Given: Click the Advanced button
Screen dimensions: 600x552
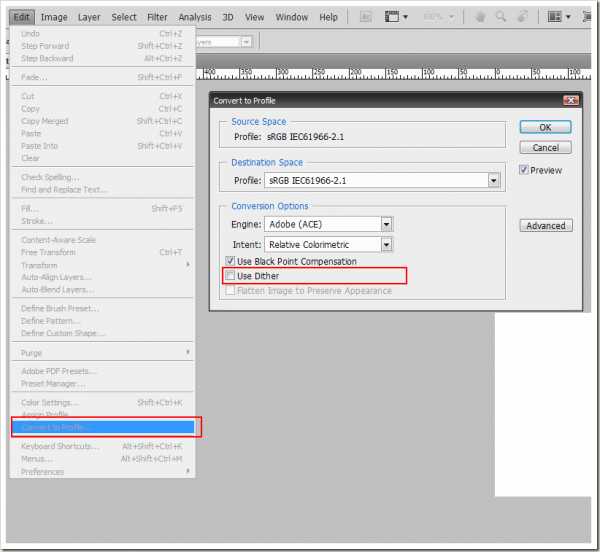Looking at the screenshot, I should point(546,226).
